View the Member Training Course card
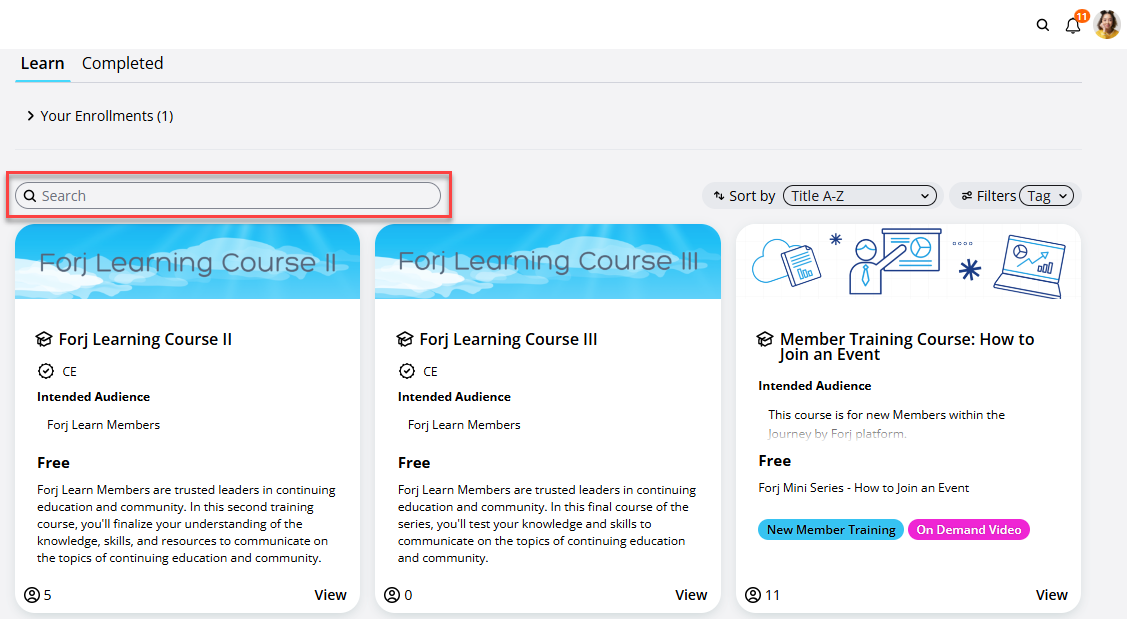Viewport: 1127px width, 619px height. (x=1052, y=595)
